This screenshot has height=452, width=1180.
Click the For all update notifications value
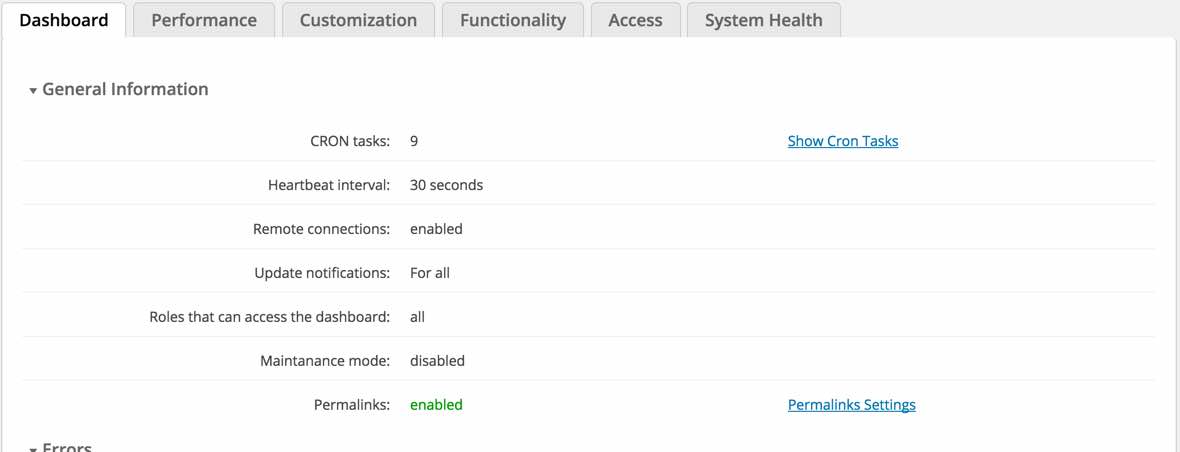point(430,273)
